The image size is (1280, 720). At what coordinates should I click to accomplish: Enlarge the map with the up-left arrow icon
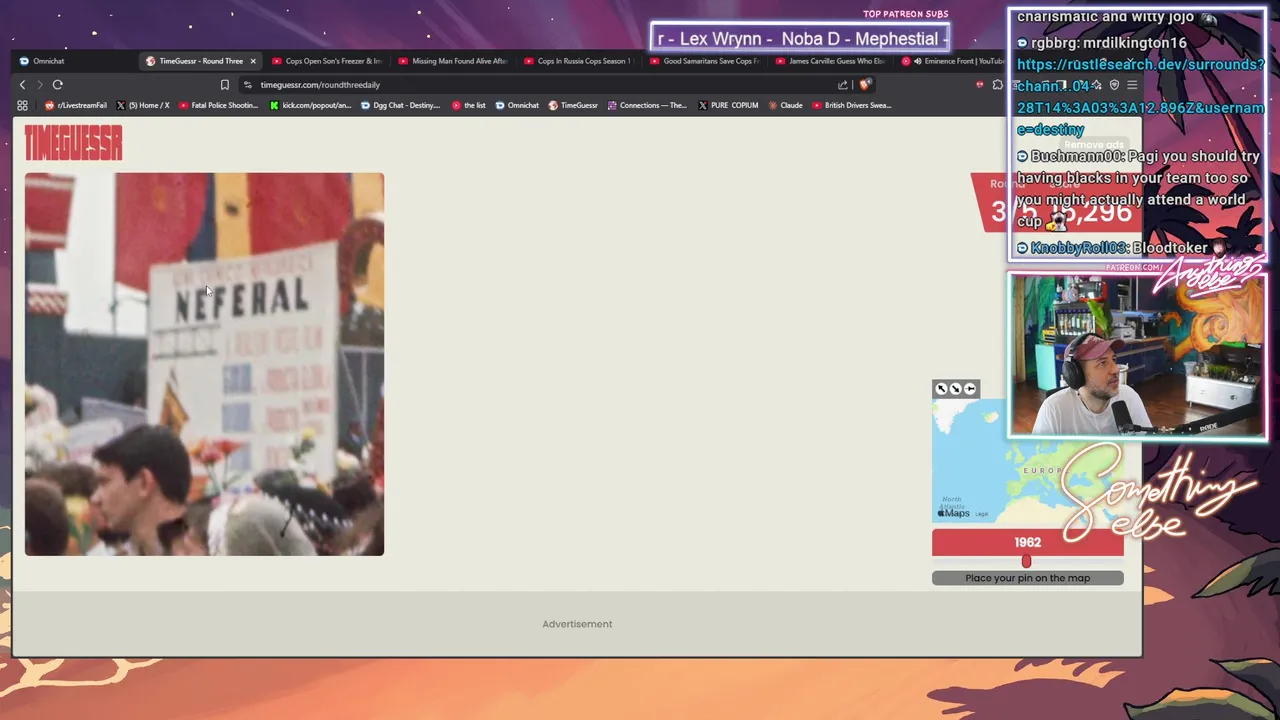[941, 389]
